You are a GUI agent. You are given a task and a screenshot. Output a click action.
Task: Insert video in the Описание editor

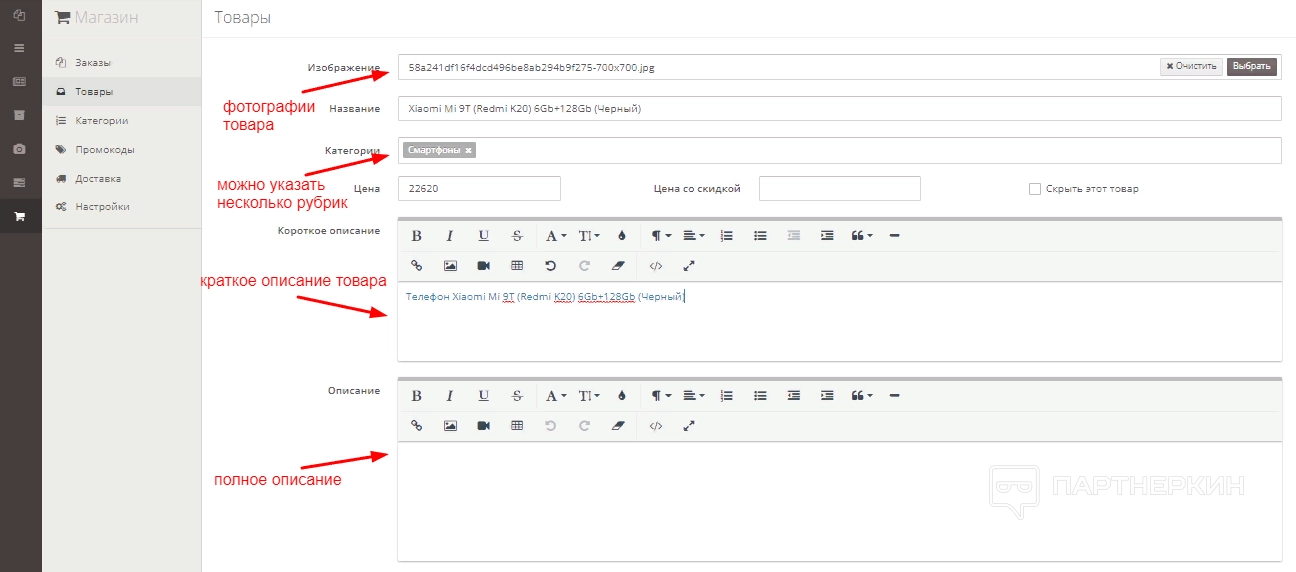click(x=483, y=426)
